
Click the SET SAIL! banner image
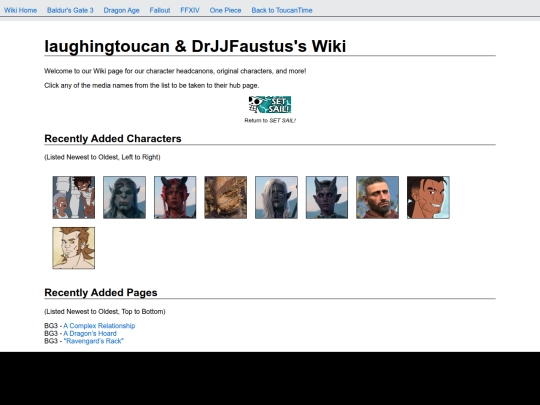(x=270, y=105)
